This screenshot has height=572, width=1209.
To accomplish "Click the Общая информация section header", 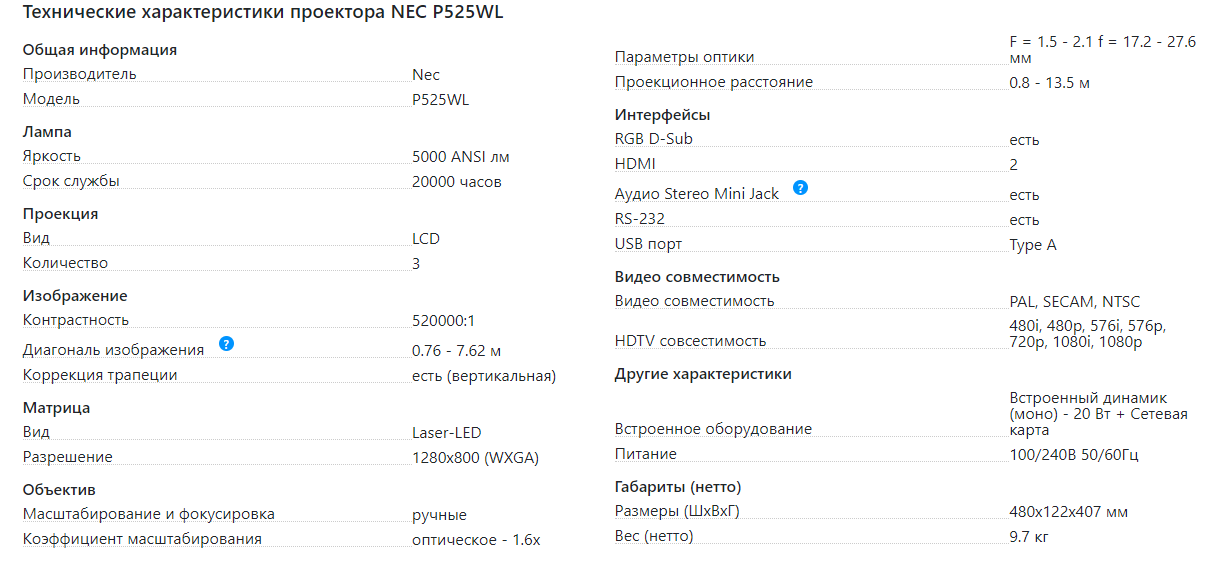I will pyautogui.click(x=100, y=50).
